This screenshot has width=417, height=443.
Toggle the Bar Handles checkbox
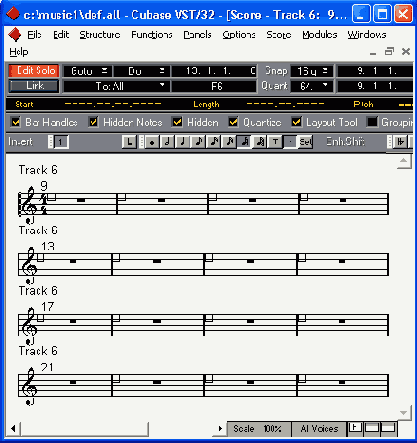click(x=15, y=122)
